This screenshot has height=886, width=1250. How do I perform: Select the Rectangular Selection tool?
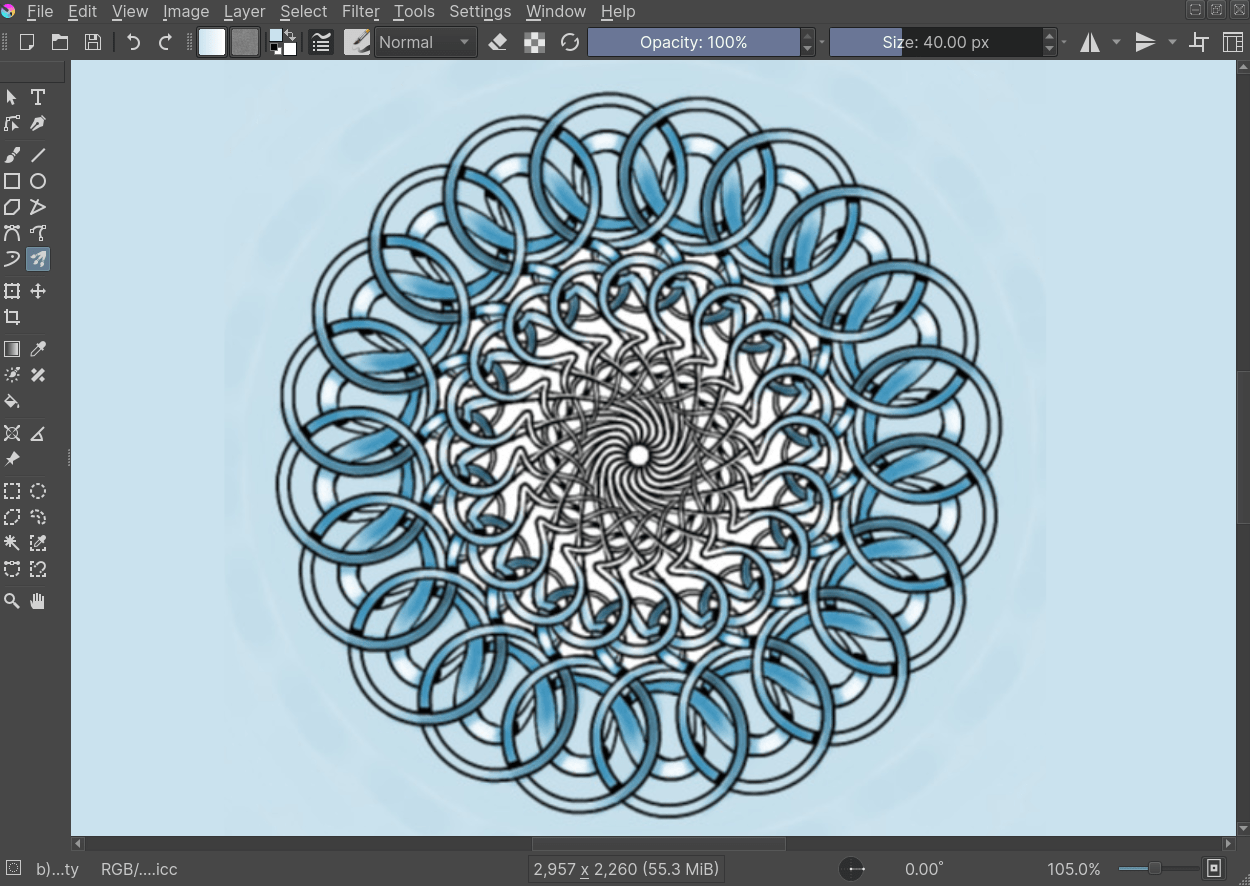(x=12, y=491)
